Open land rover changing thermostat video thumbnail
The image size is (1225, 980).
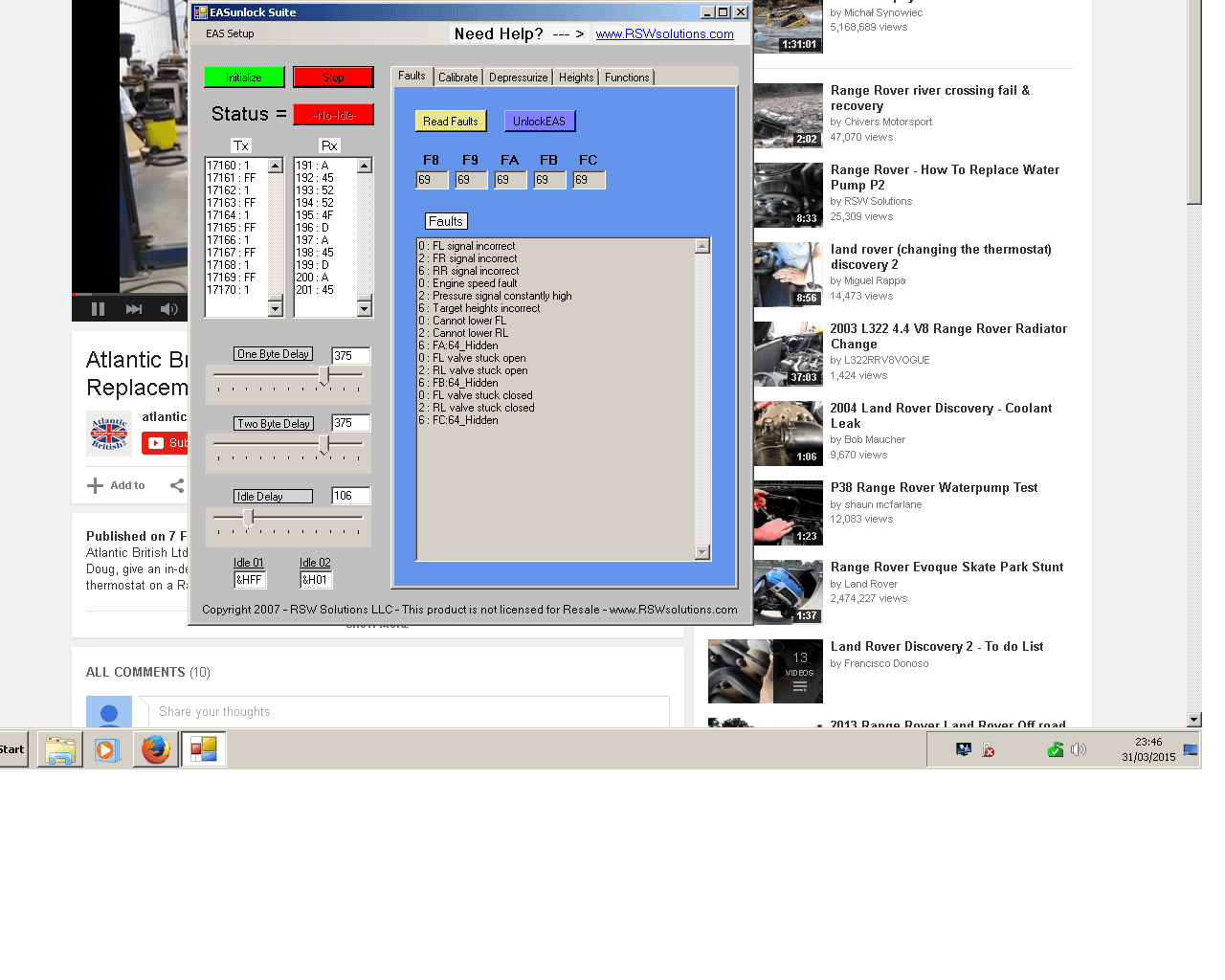(788, 275)
